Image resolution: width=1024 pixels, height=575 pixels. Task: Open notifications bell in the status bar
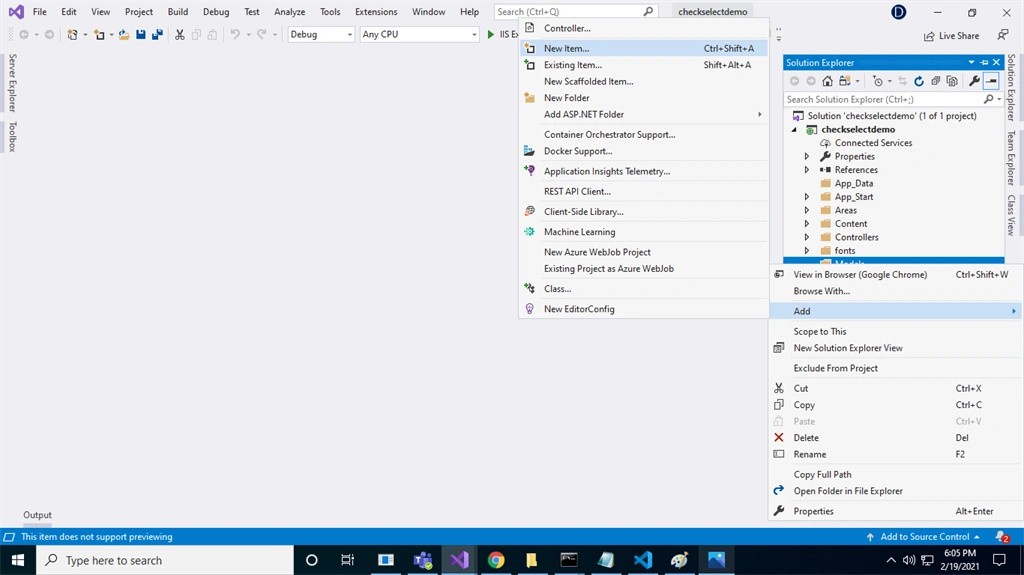(x=1002, y=537)
